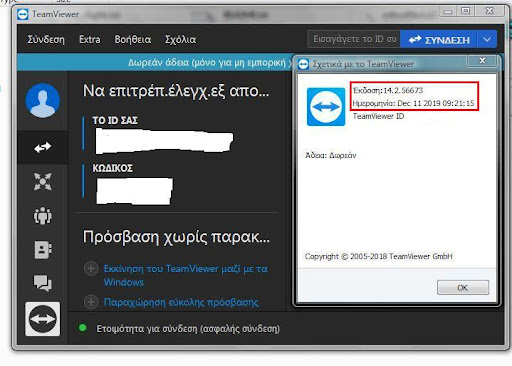
Task: Open the Computers & Contacts sidebar icon
Action: pyautogui.click(x=43, y=250)
